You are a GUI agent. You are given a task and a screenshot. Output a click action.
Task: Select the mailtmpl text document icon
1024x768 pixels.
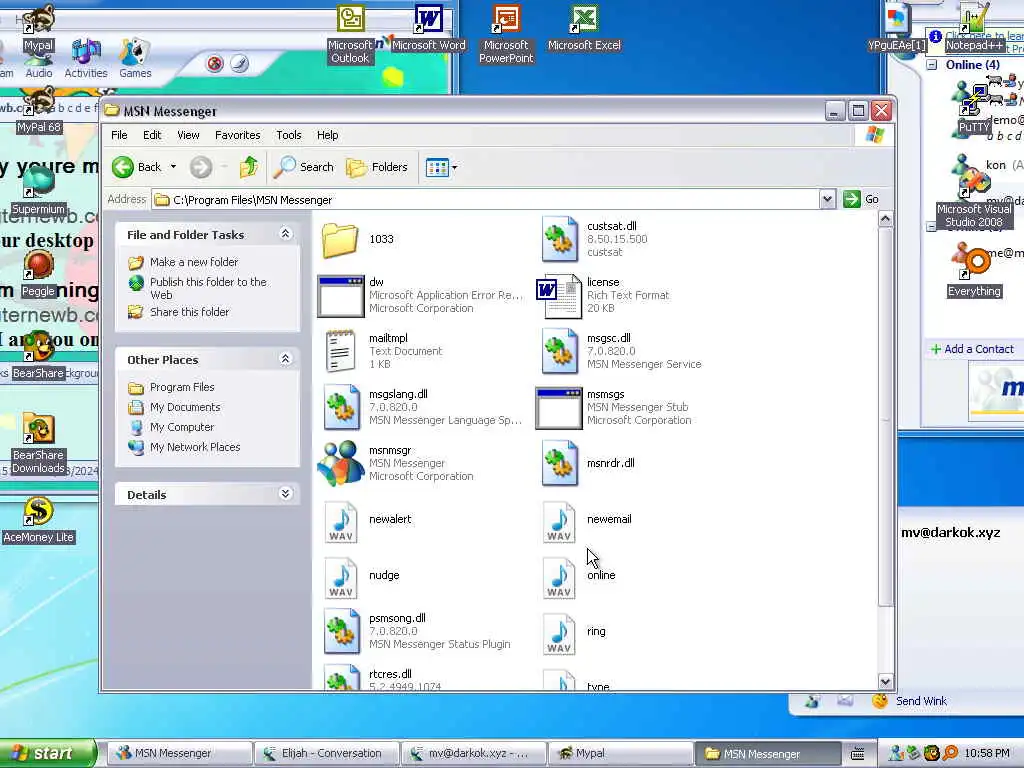(340, 351)
